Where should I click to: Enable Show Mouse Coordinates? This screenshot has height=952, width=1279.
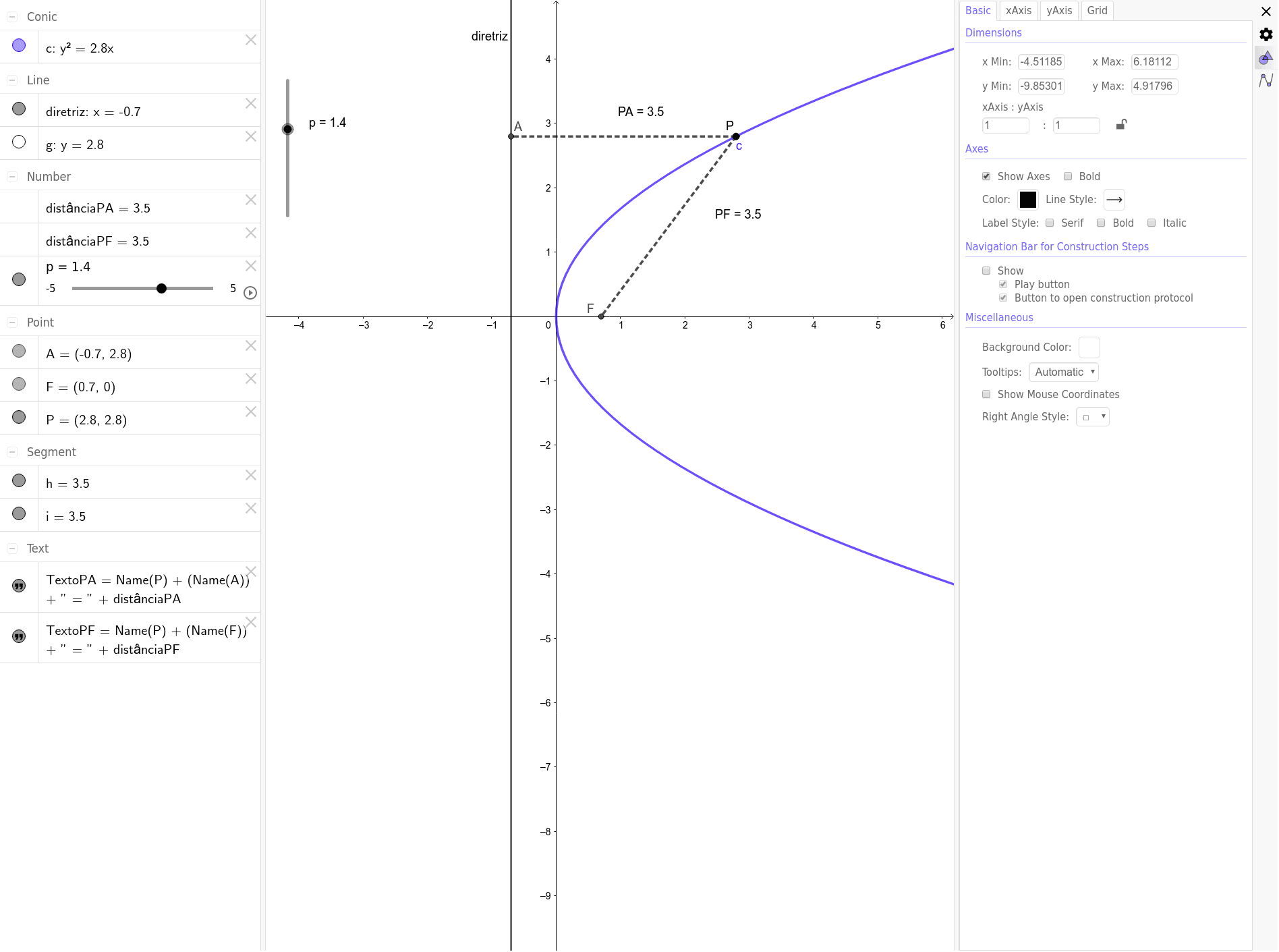pyautogui.click(x=986, y=394)
